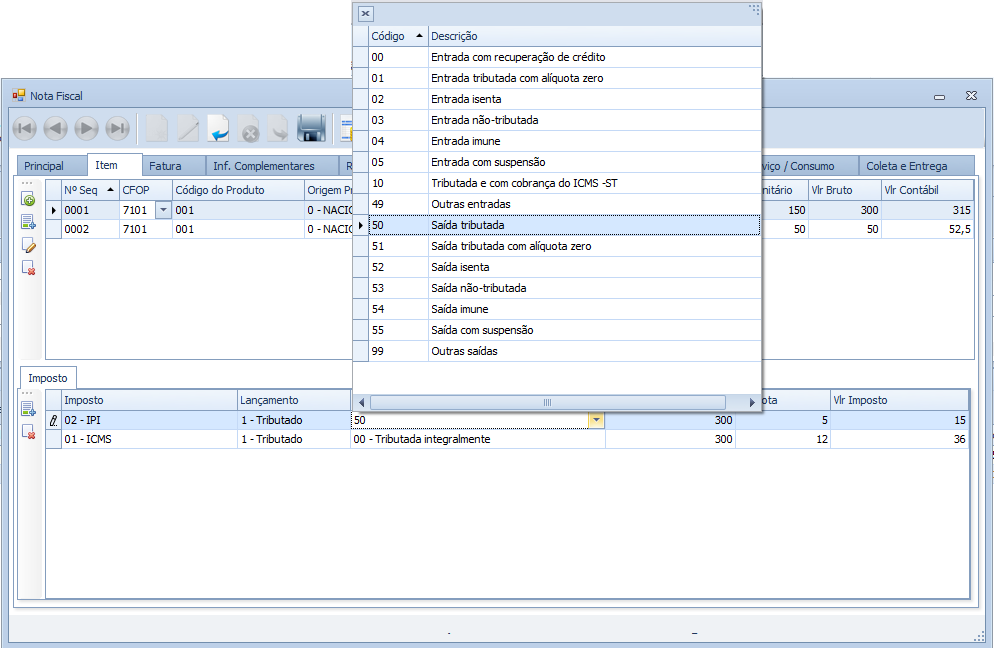Go to the previous record in the toolbar
This screenshot has width=994, height=648.
click(56, 129)
